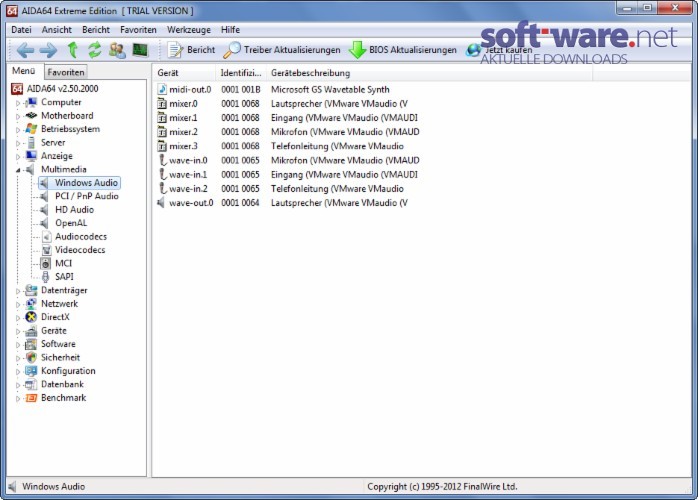Open the green monitor diagnostics icon

coord(140,50)
